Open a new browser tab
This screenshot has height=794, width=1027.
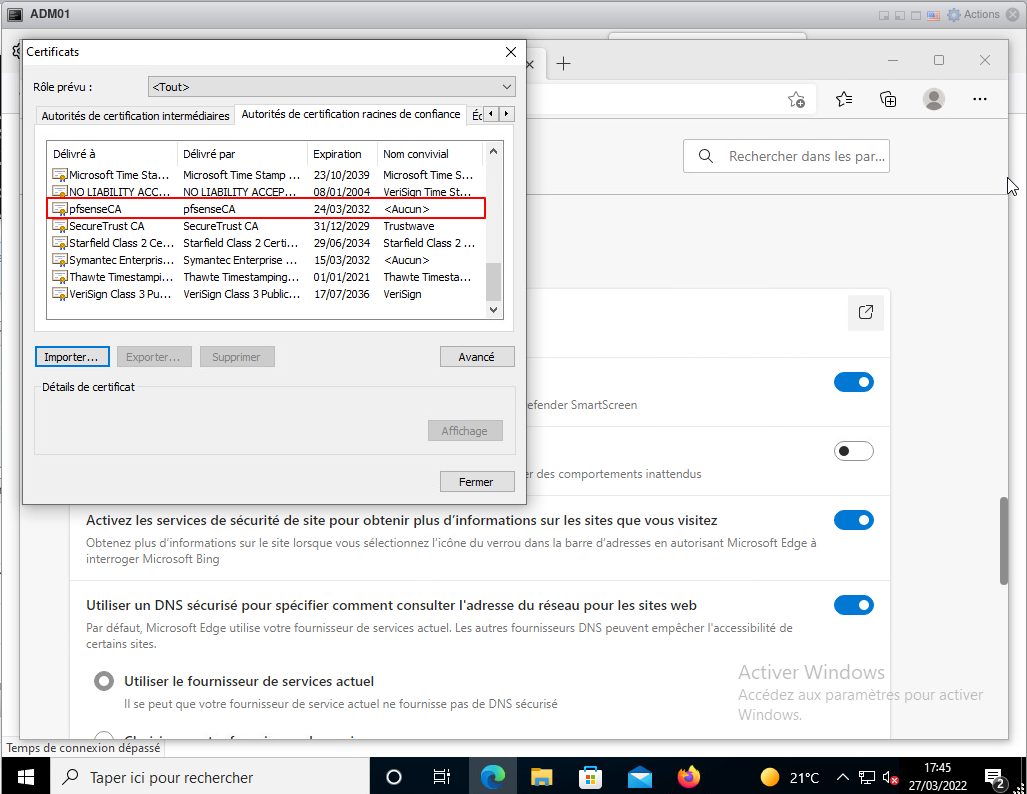point(564,64)
